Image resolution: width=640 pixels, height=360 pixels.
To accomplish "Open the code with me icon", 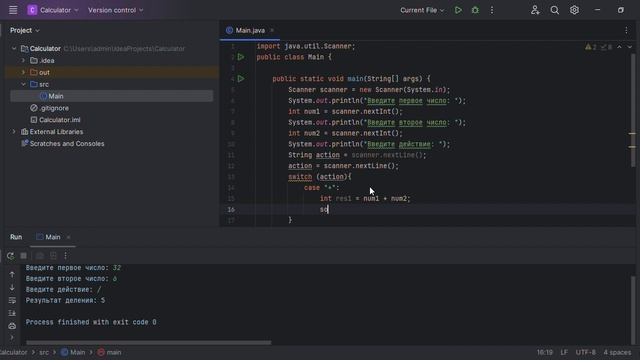I will 535,10.
